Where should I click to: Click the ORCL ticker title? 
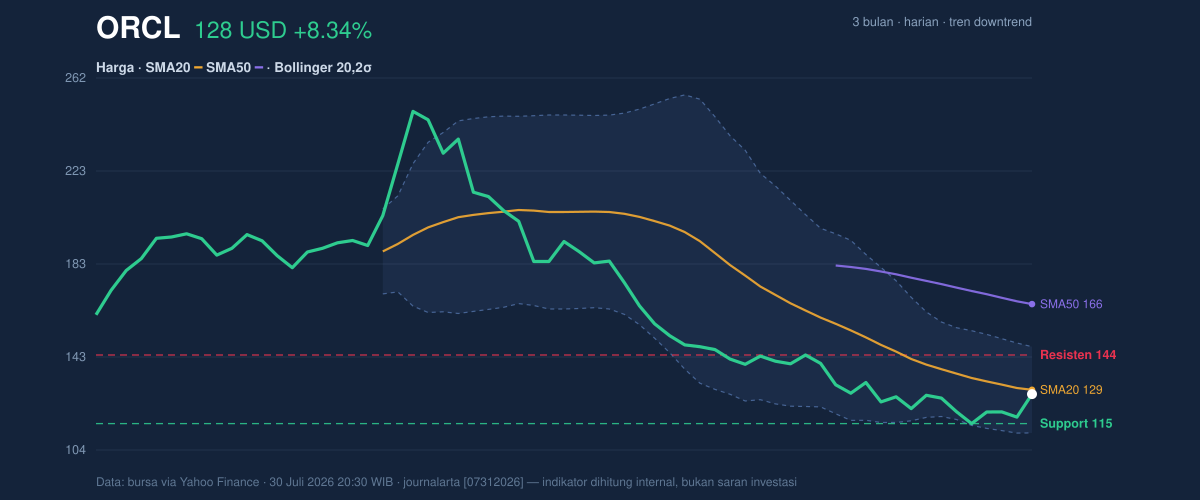click(x=138, y=29)
